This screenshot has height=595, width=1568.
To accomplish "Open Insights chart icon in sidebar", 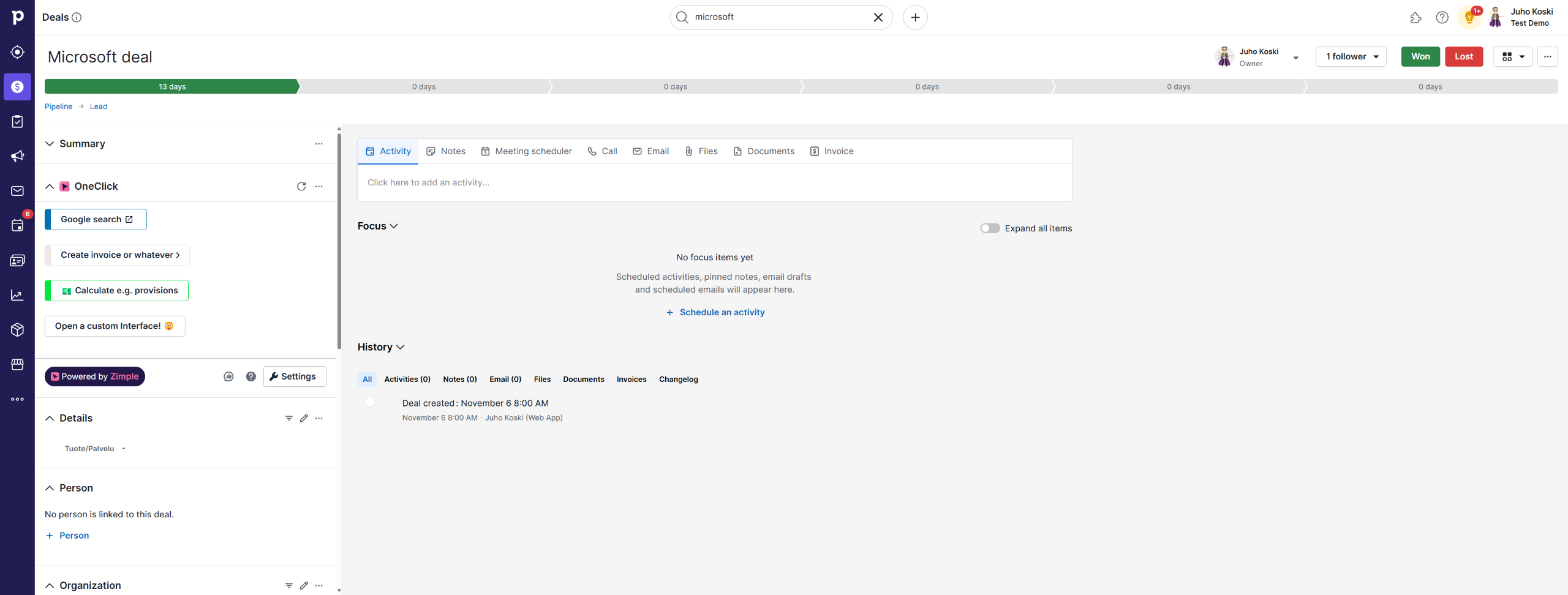I will [17, 295].
